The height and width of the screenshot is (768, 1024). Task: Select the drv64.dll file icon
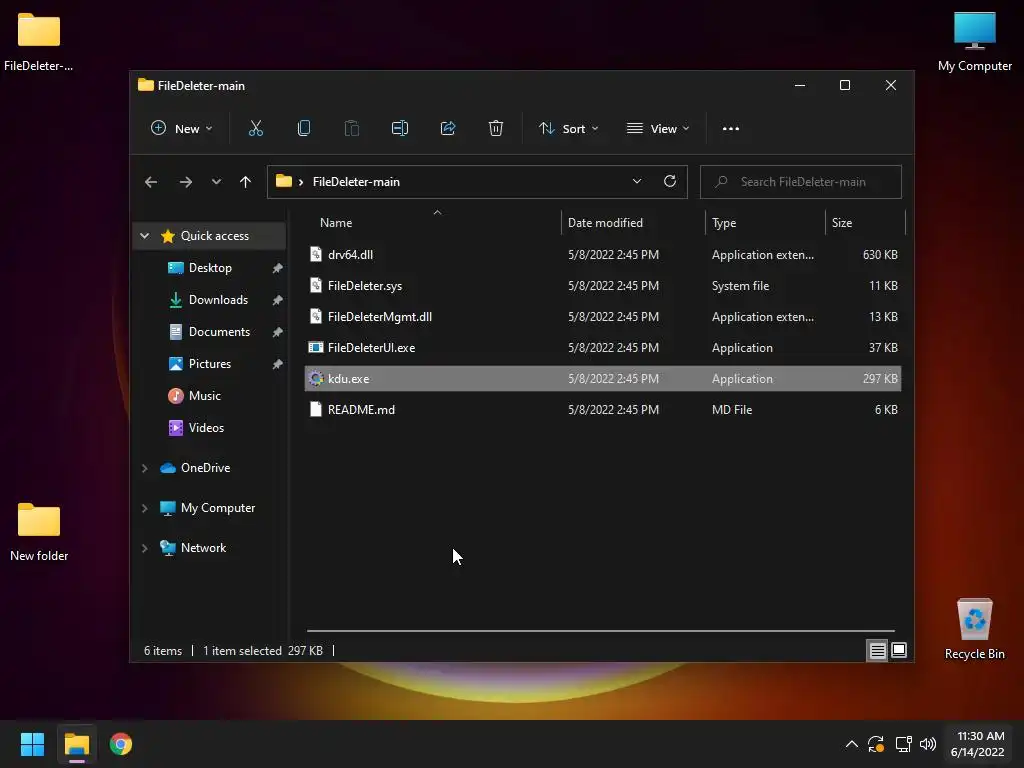(315, 255)
